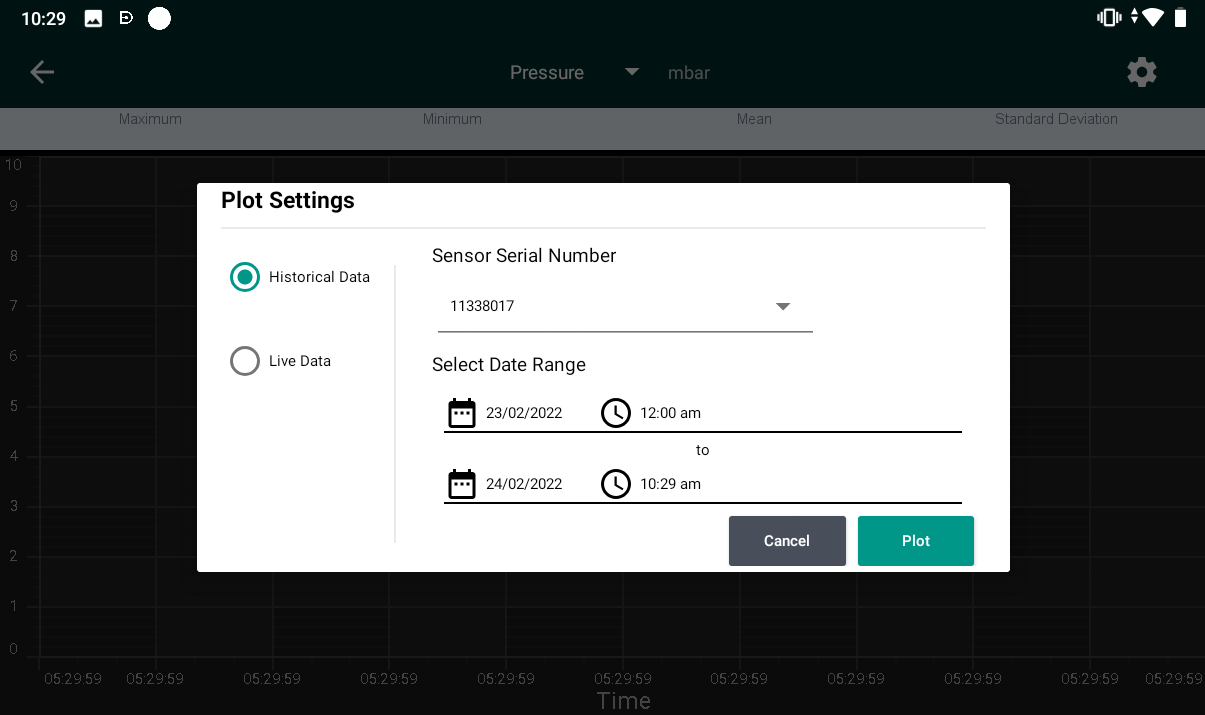Click the start date calendar icon
Screen dimensions: 1205x715
coord(462,413)
